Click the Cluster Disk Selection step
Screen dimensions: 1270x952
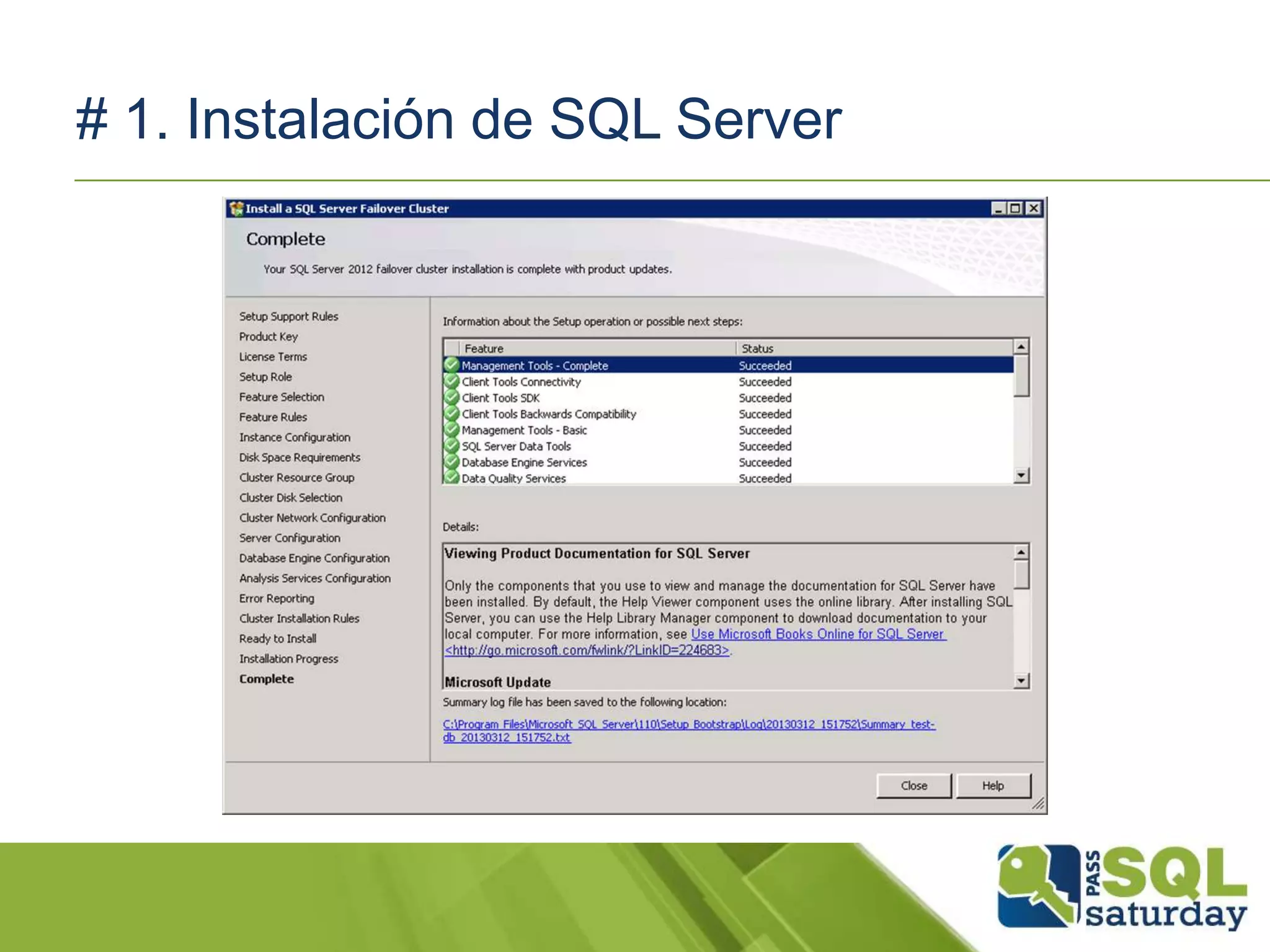290,498
